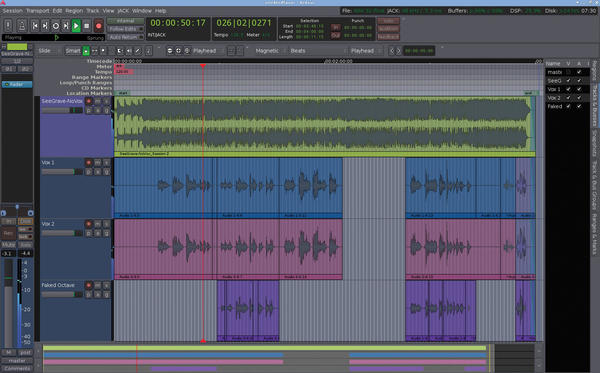The height and width of the screenshot is (373, 600).
Task: Record-enable the Faked Octave track
Action: click(x=88, y=285)
